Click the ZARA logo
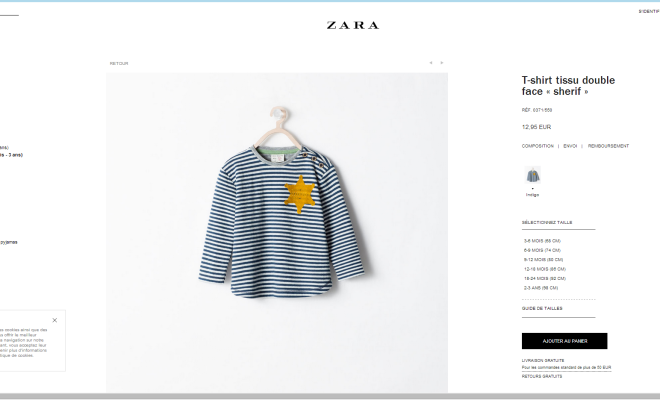The image size is (660, 400). pyautogui.click(x=353, y=25)
